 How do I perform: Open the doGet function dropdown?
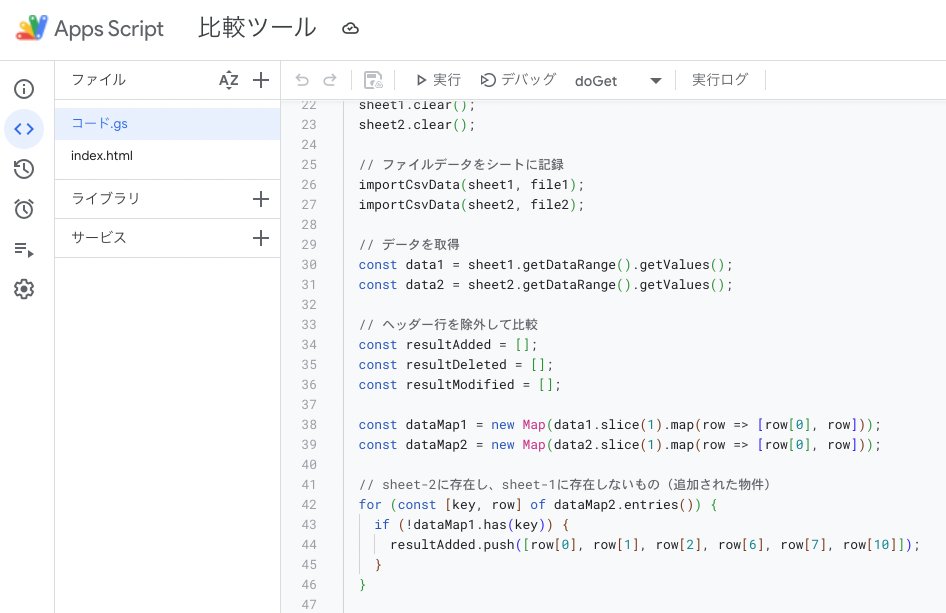click(x=618, y=81)
